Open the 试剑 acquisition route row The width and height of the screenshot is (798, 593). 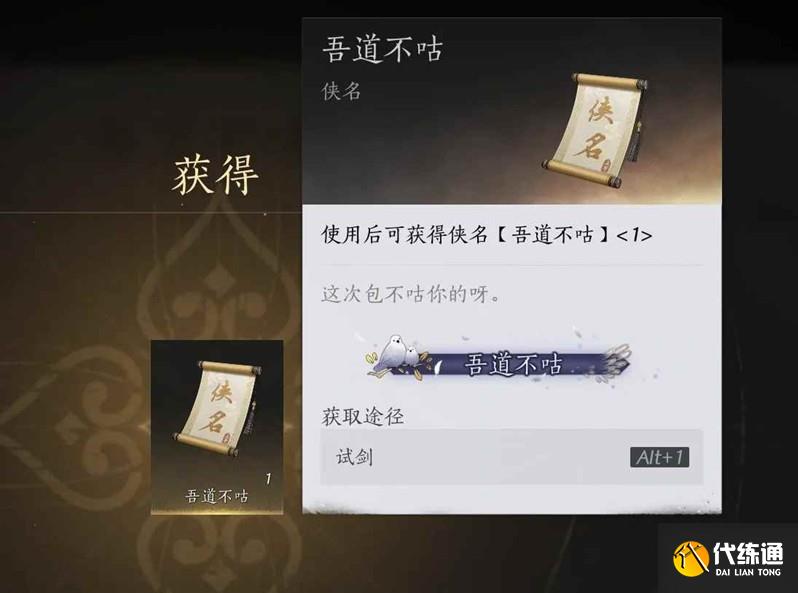[511, 457]
